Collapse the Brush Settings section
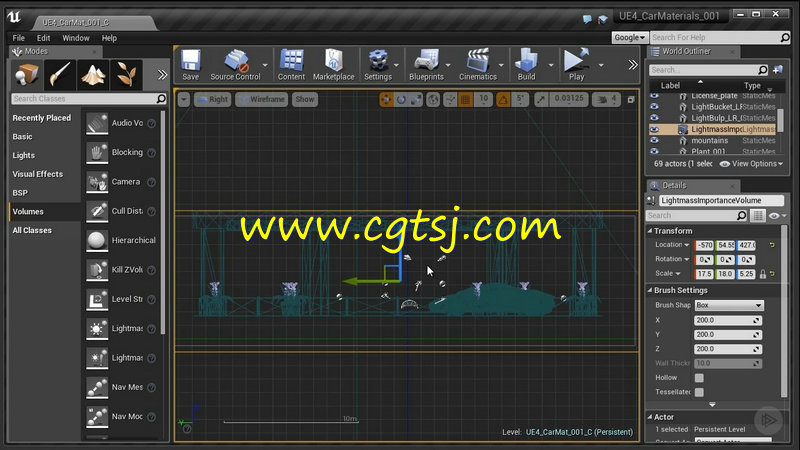Image resolution: width=800 pixels, height=450 pixels. 650,290
